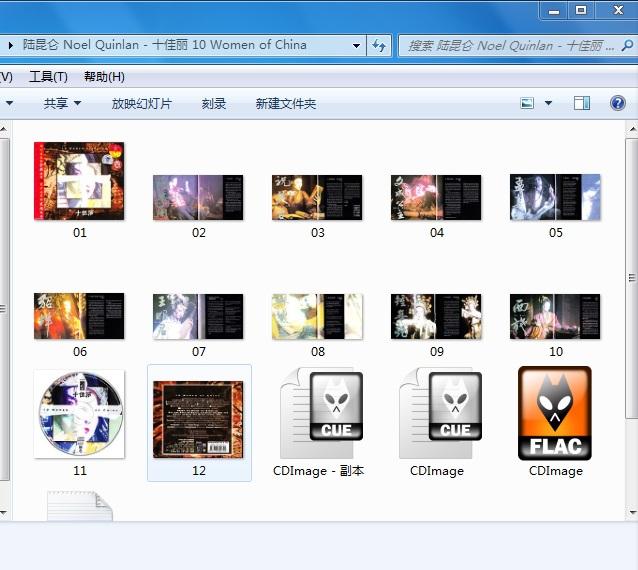This screenshot has height=570, width=638.
Task: Open the Help question mark button
Action: tap(618, 103)
